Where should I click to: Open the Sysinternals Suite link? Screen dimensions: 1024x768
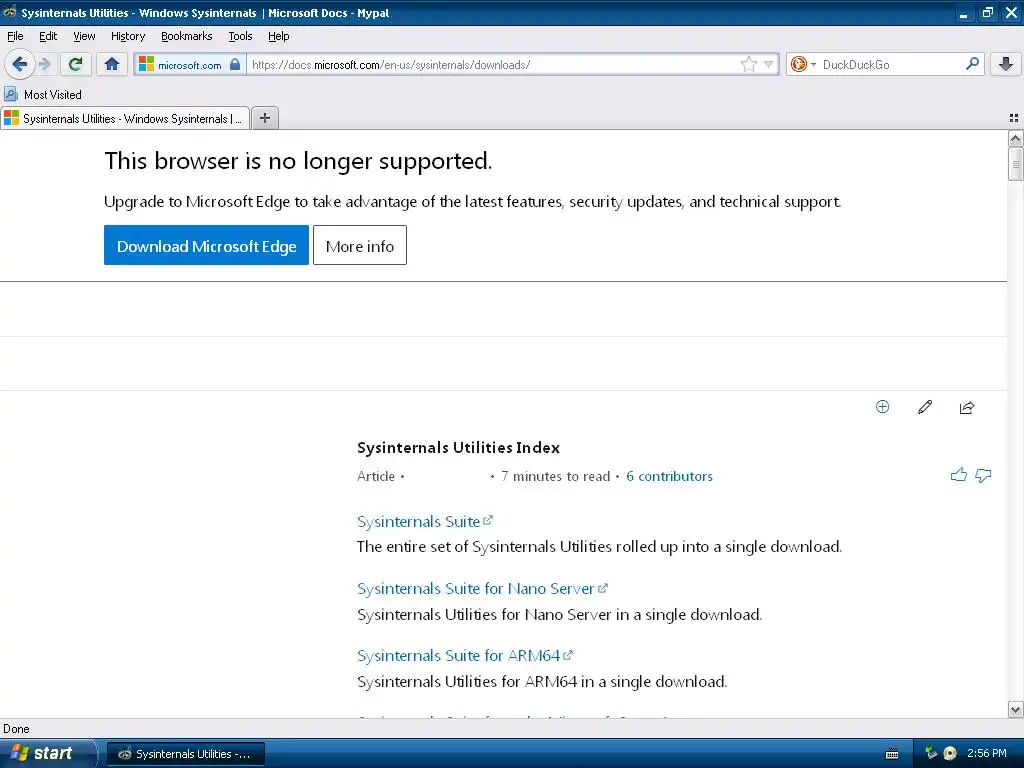point(424,521)
